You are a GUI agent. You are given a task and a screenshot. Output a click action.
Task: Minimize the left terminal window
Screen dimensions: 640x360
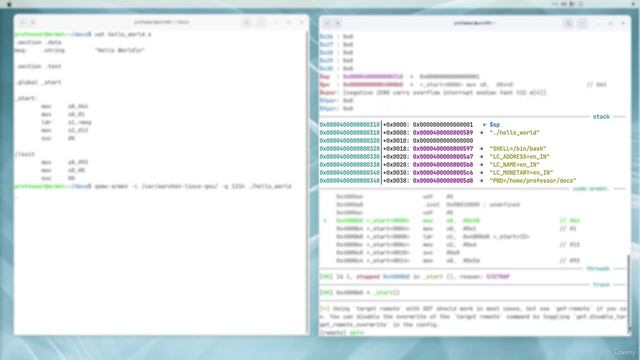[276, 22]
